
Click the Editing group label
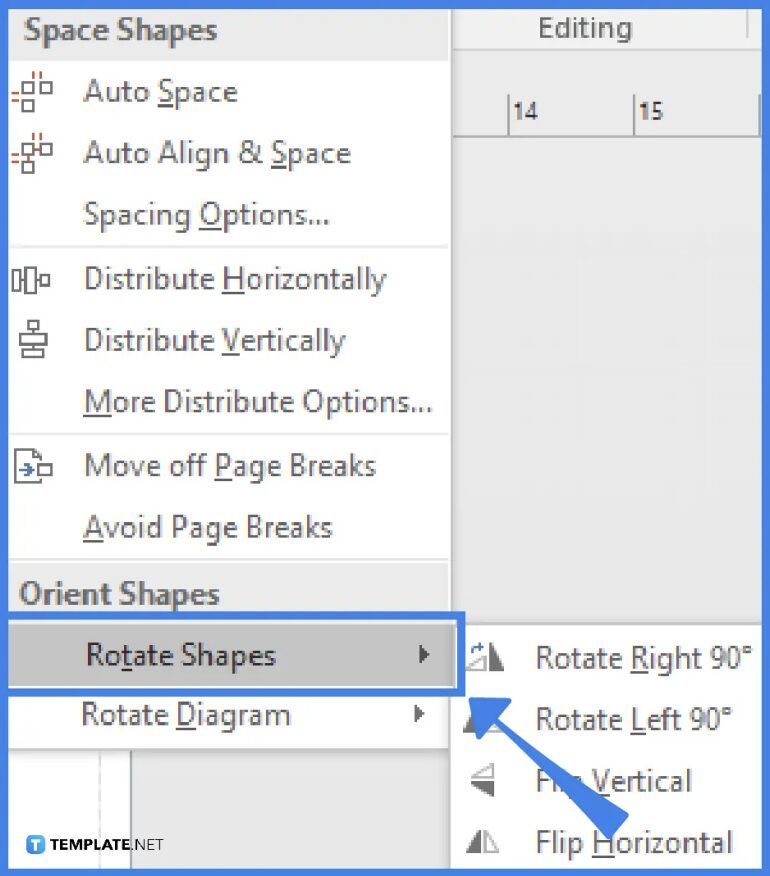[585, 28]
